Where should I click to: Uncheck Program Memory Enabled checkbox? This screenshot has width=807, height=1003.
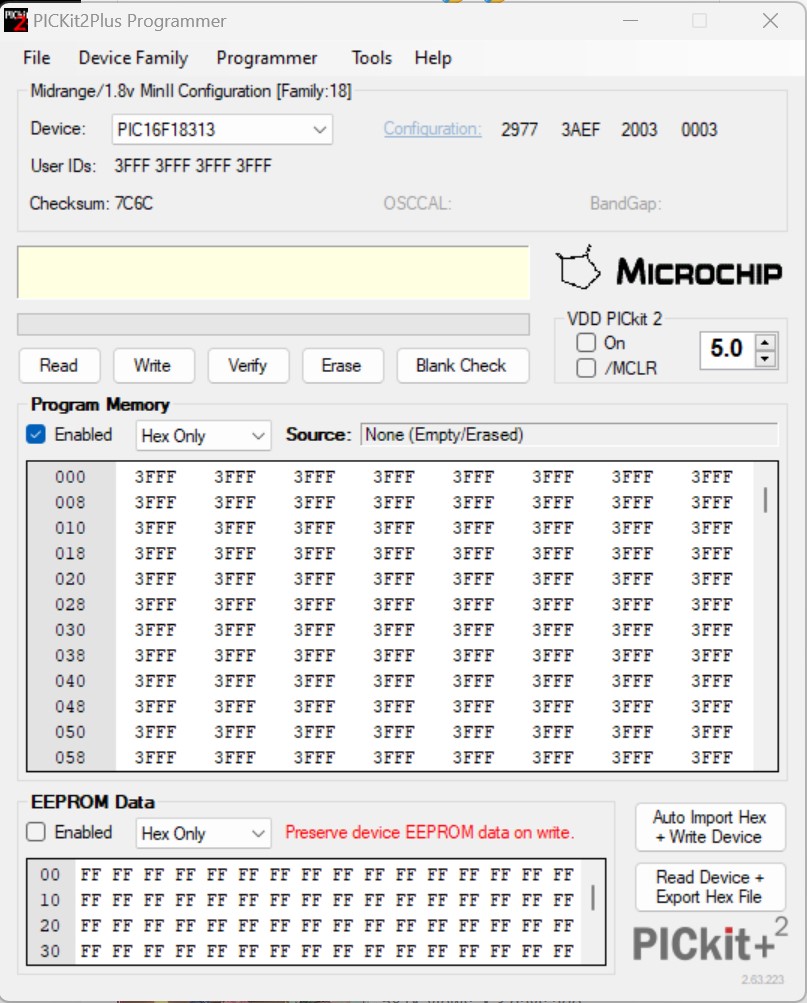pyautogui.click(x=36, y=434)
